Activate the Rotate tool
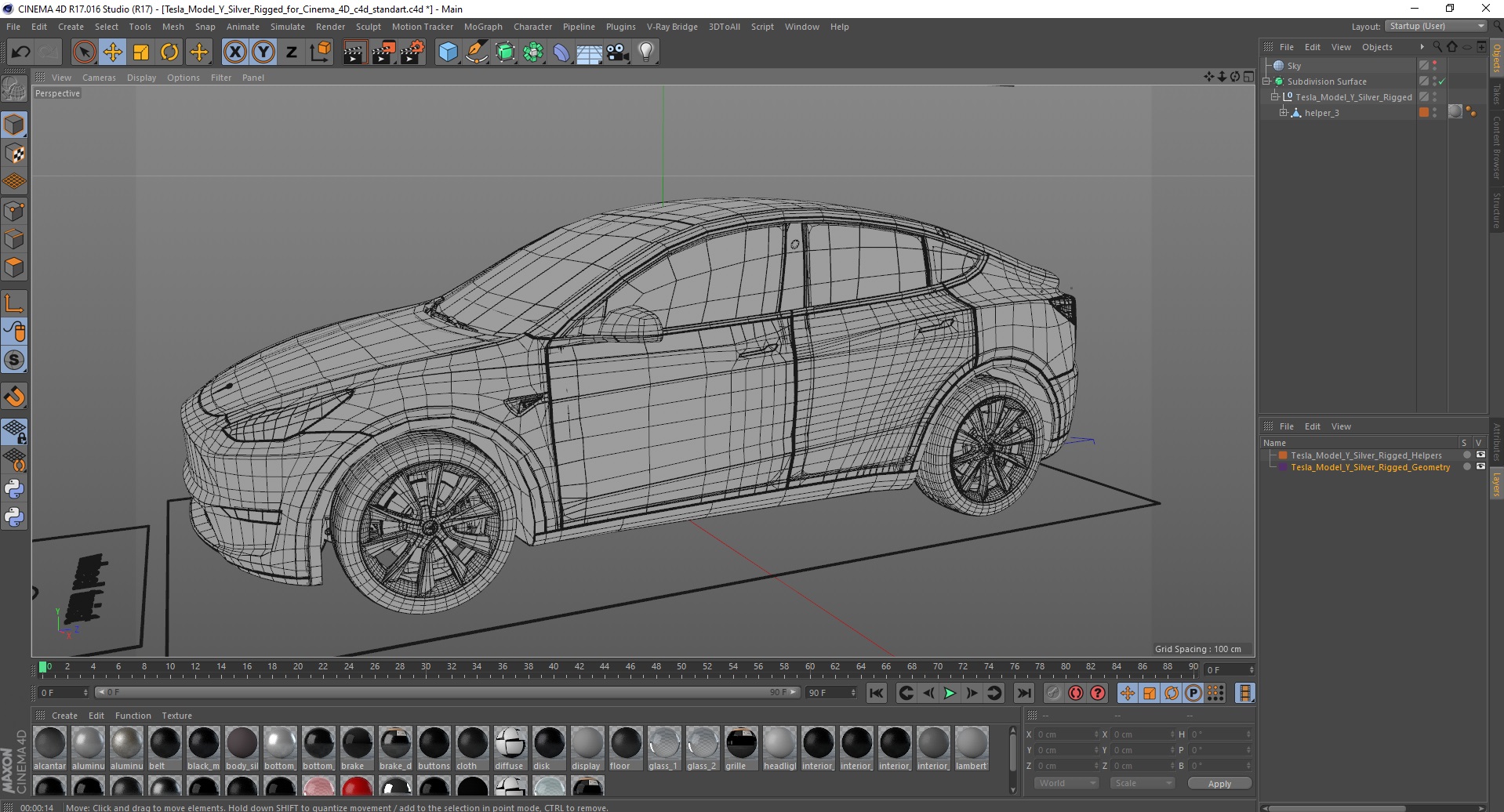 click(x=169, y=53)
